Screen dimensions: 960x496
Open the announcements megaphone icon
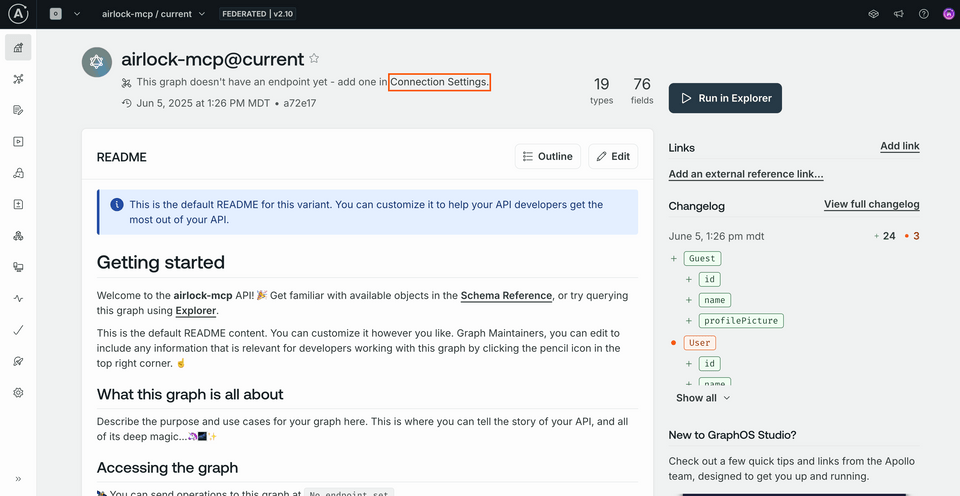point(898,14)
